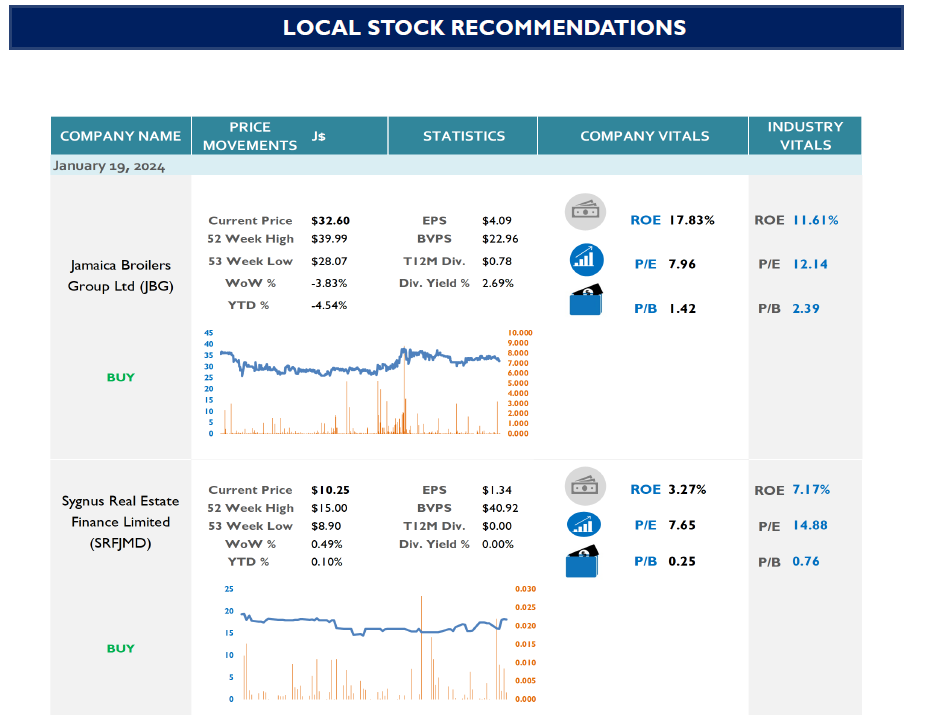
Task: Select the COMPANY NAME column header
Action: (120, 136)
